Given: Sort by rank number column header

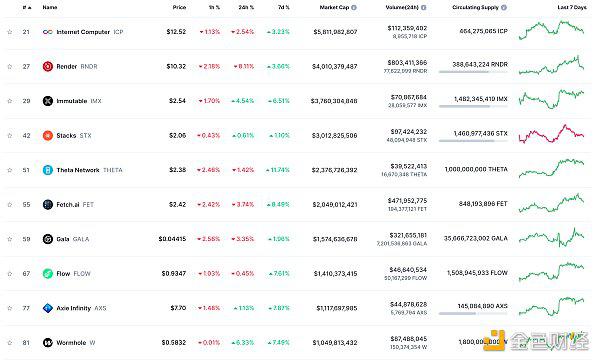Looking at the screenshot, I should [27, 7].
